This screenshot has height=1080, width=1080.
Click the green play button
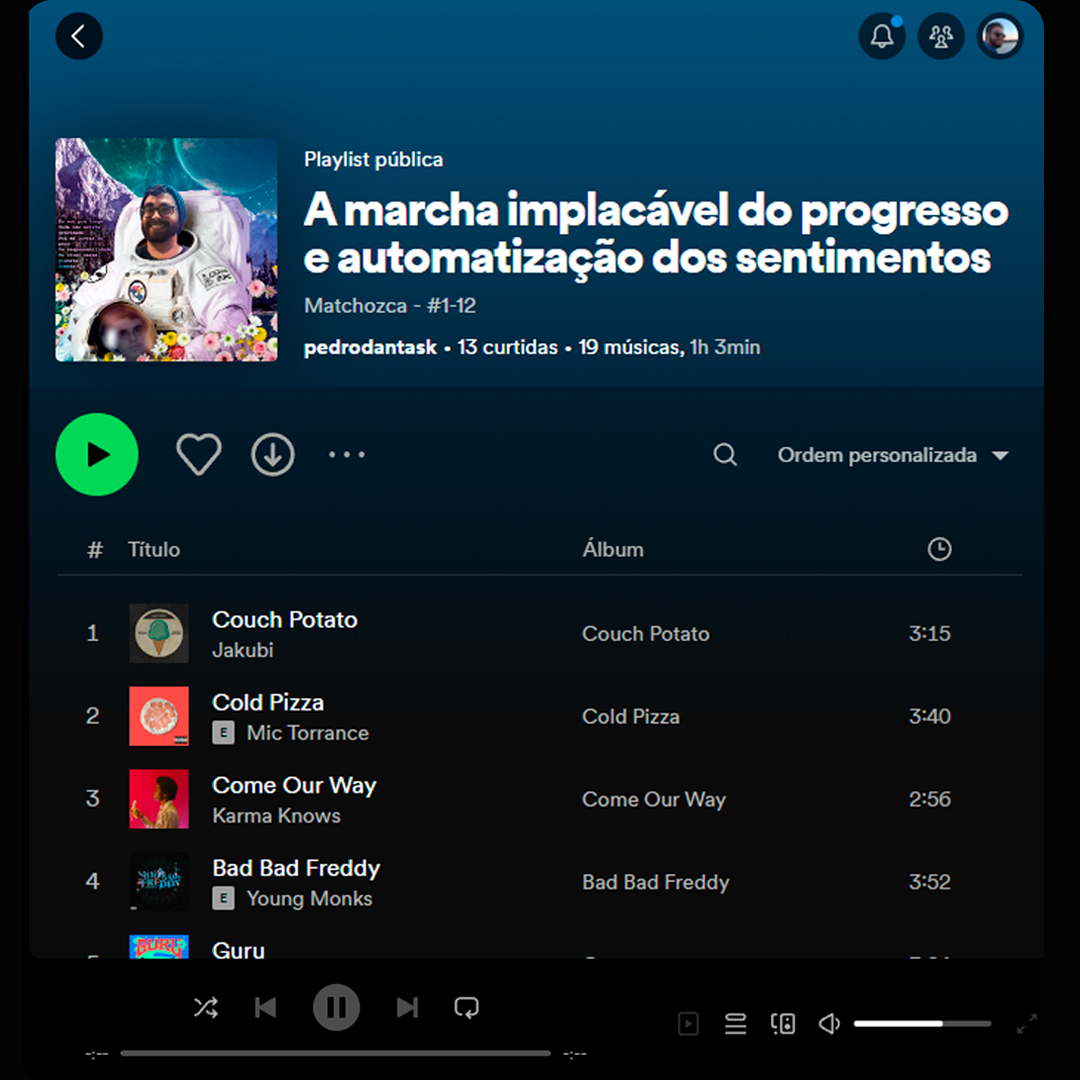tap(97, 455)
